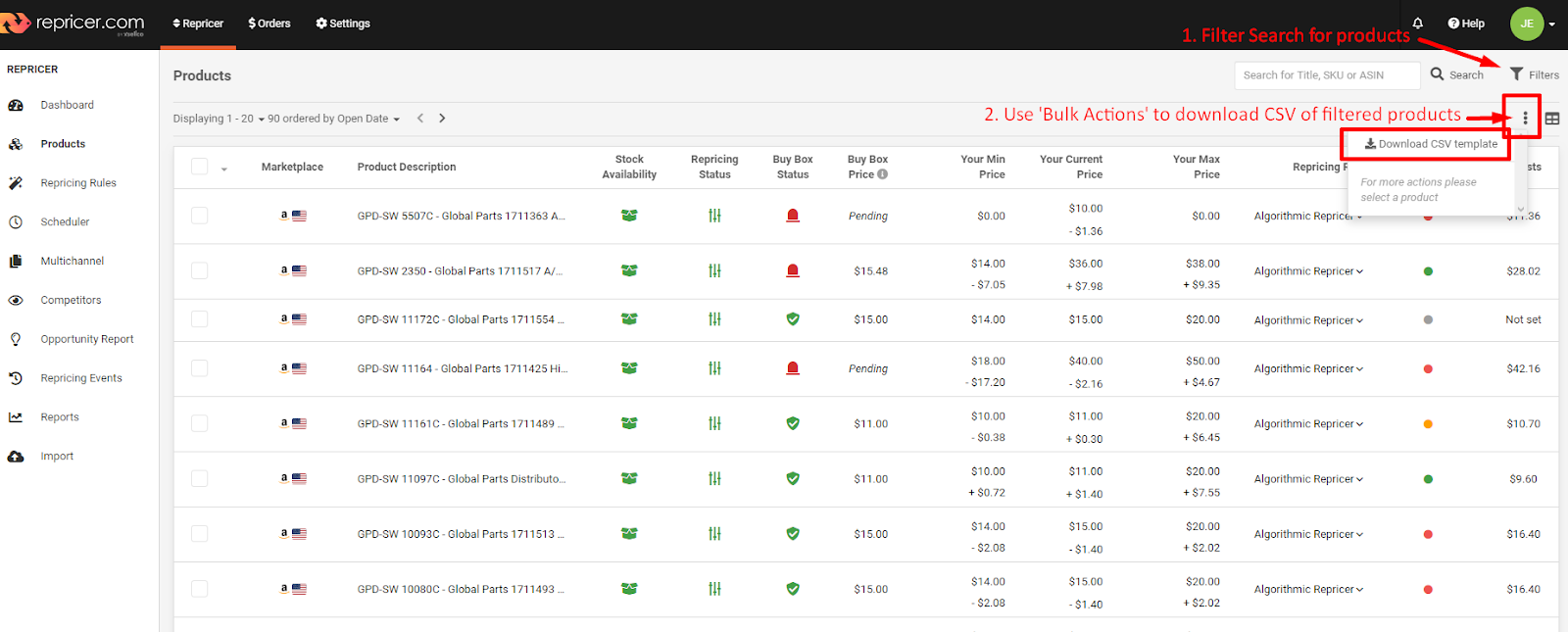Click gray status dot for GPD-SW 11172C
This screenshot has height=632, width=1568.
(x=1428, y=320)
